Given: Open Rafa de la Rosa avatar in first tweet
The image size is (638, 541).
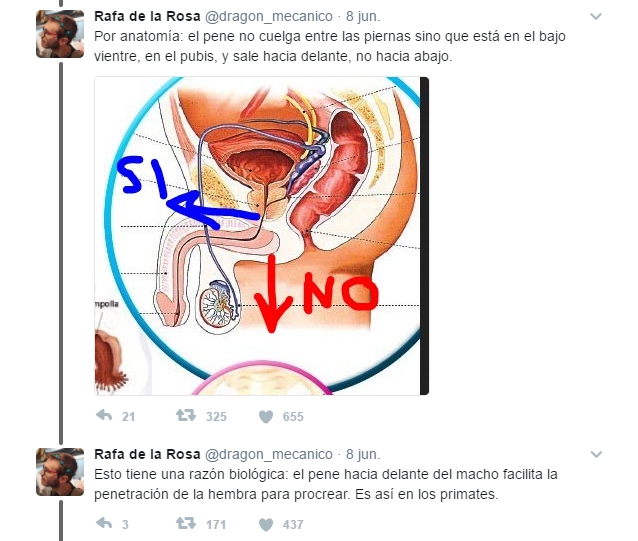Looking at the screenshot, I should [x=60, y=34].
